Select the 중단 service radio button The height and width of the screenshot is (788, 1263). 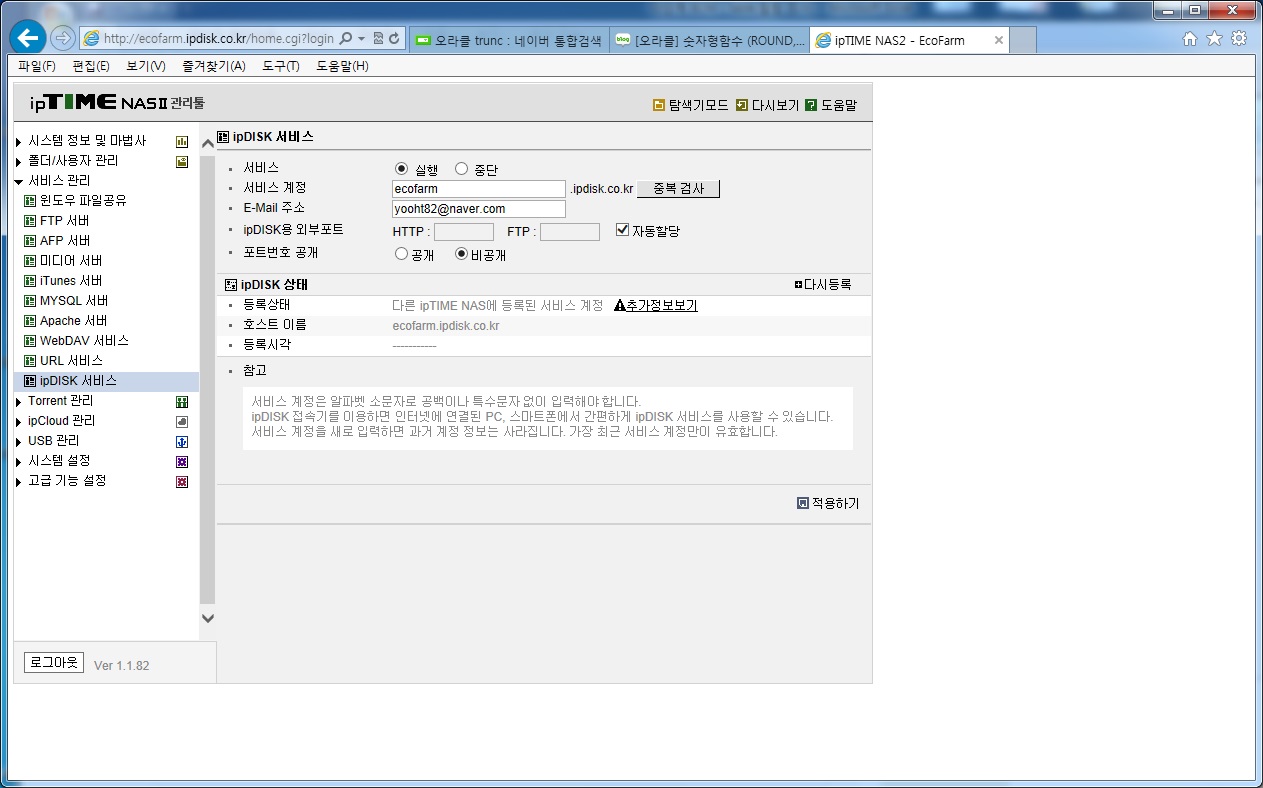click(461, 169)
